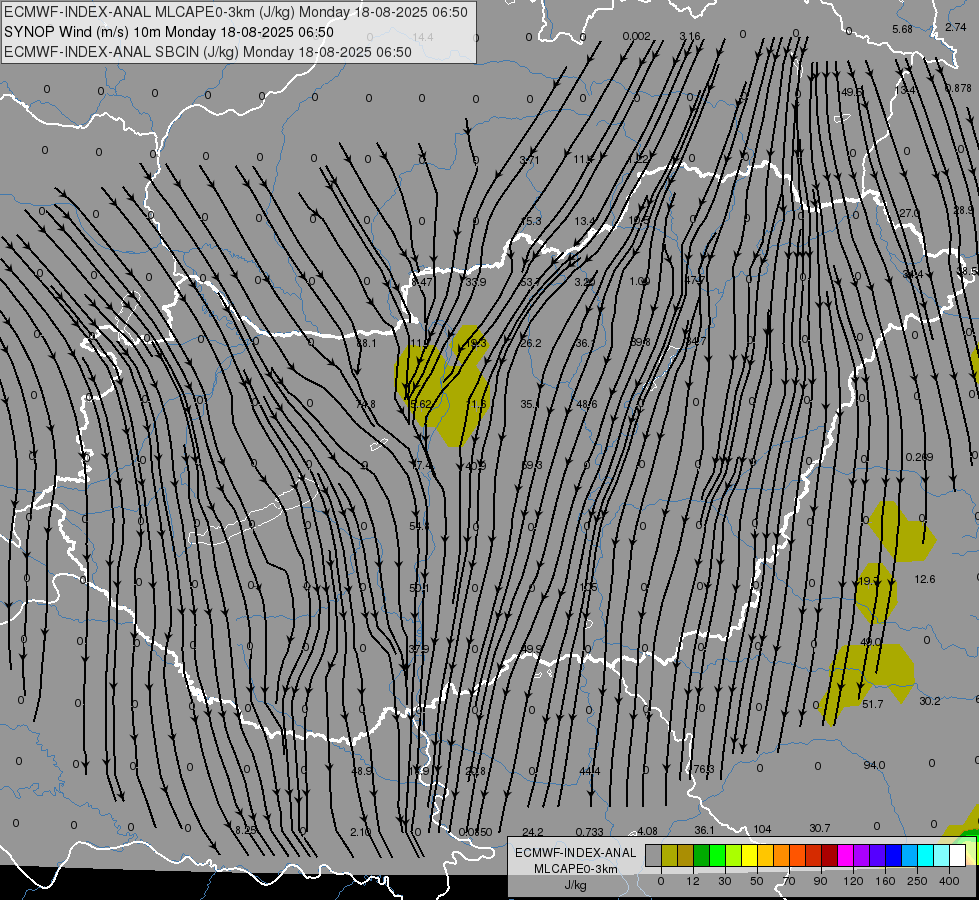Click the map value 30.7
The width and height of the screenshot is (979, 900).
(x=820, y=828)
